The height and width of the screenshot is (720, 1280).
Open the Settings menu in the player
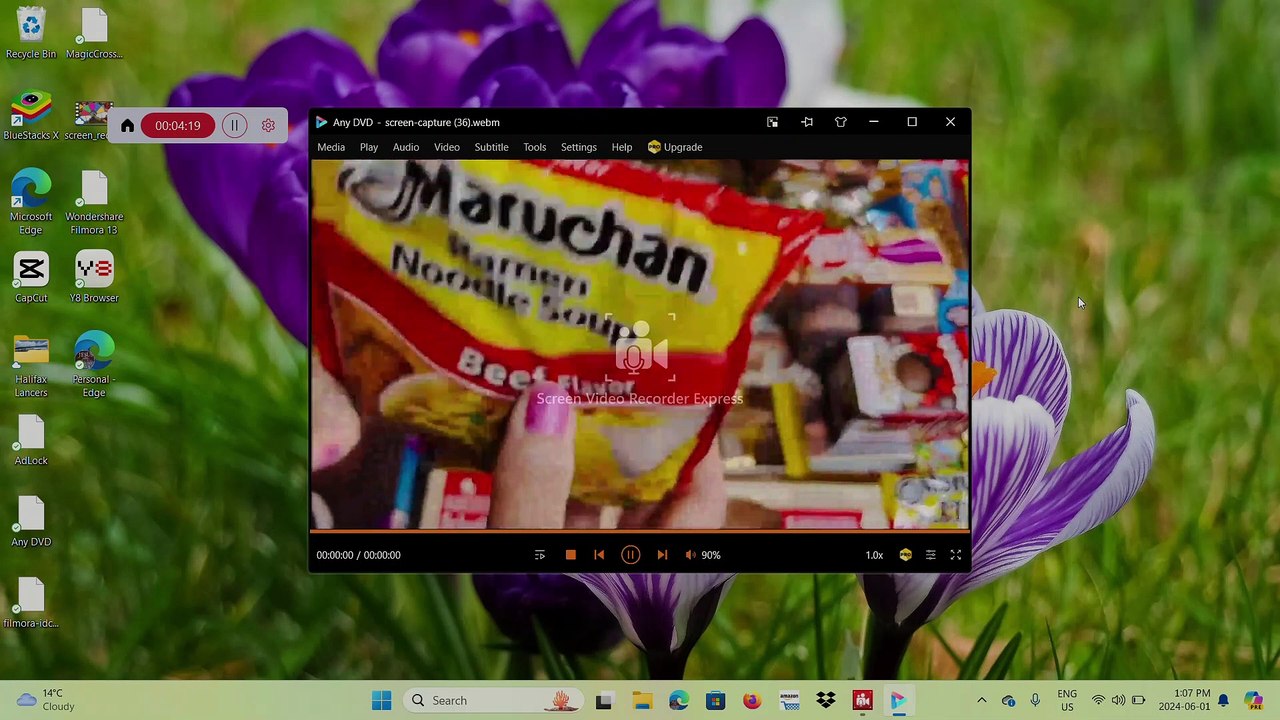[x=579, y=147]
